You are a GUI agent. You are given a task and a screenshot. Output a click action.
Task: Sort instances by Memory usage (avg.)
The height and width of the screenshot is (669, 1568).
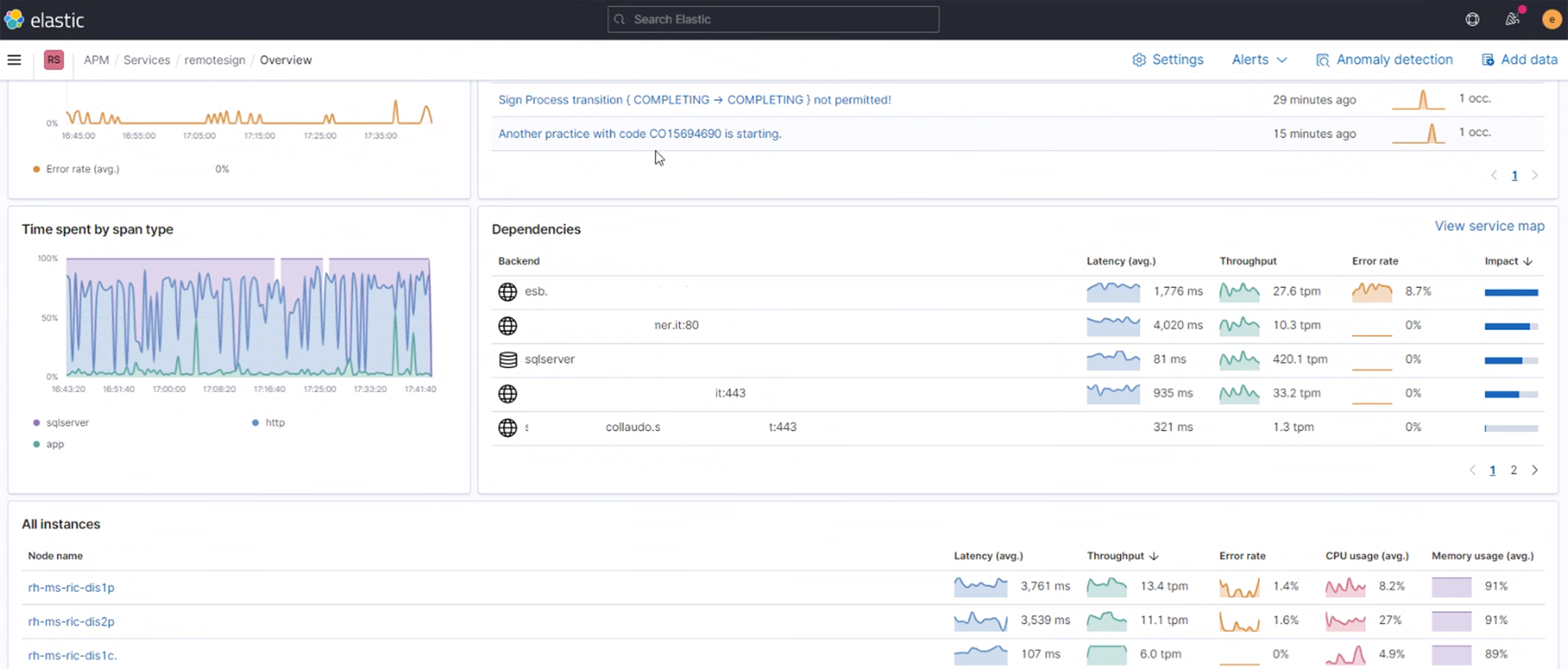1483,556
